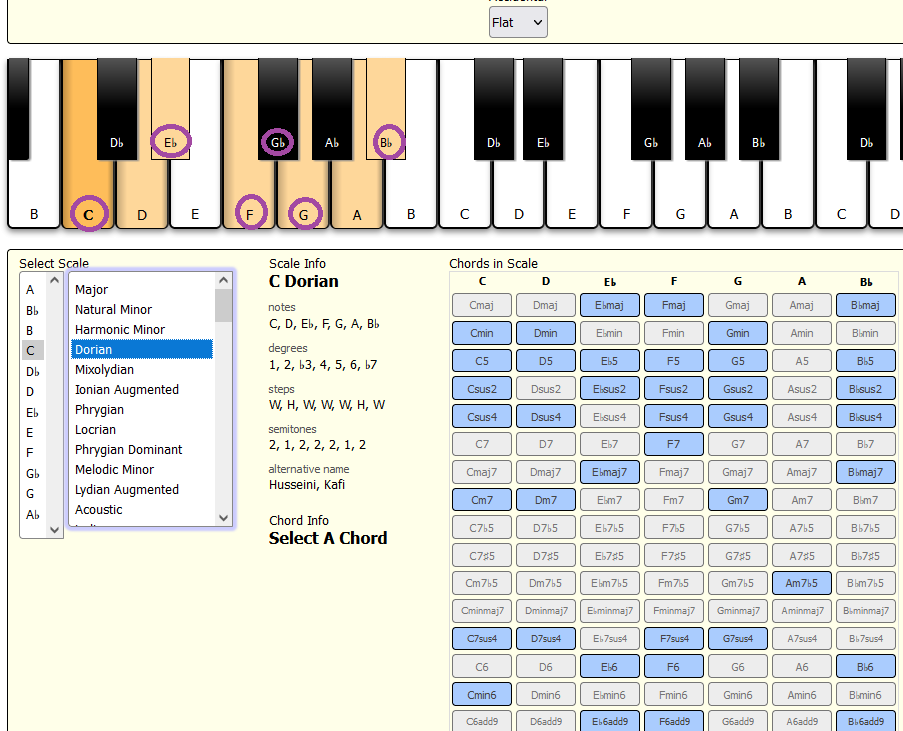Viewport: 903px width, 731px height.
Task: Click the F7 chord button
Action: [x=673, y=444]
